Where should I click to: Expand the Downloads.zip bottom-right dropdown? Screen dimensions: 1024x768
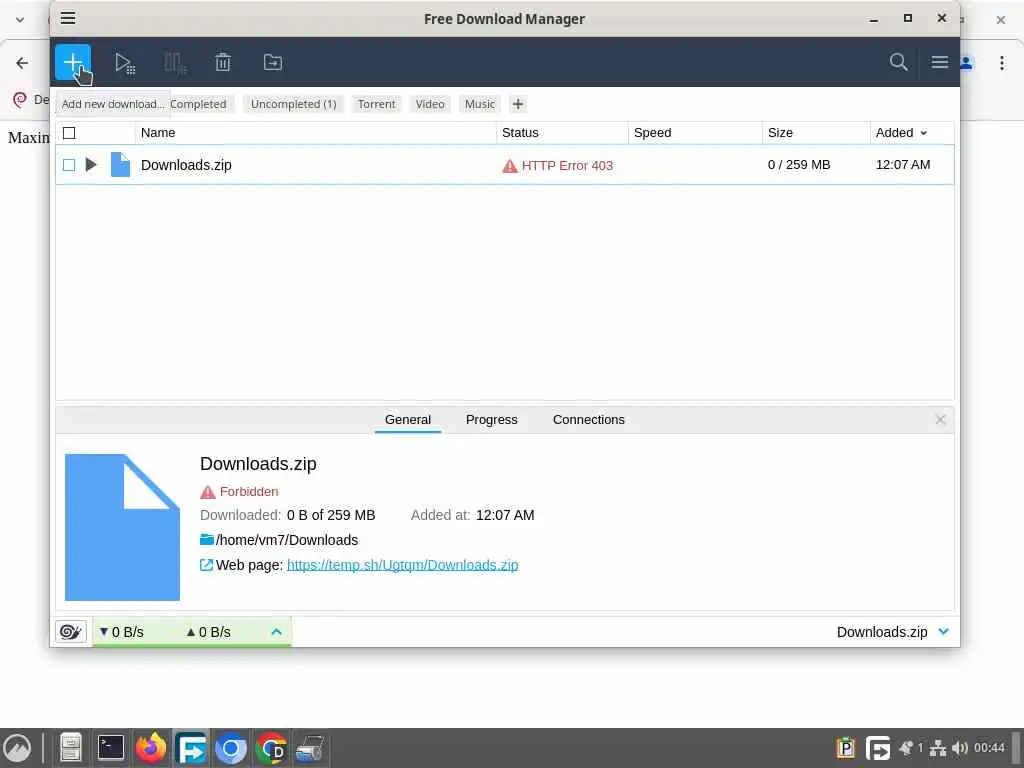944,632
